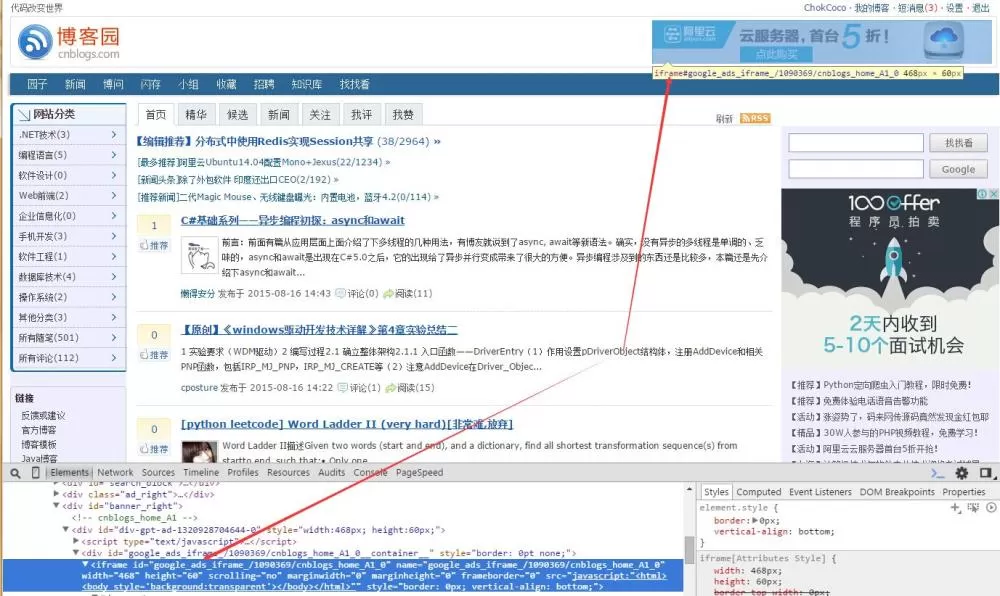
Task: Click the 反馈或建议 sidebar link
Action: click(x=43, y=416)
